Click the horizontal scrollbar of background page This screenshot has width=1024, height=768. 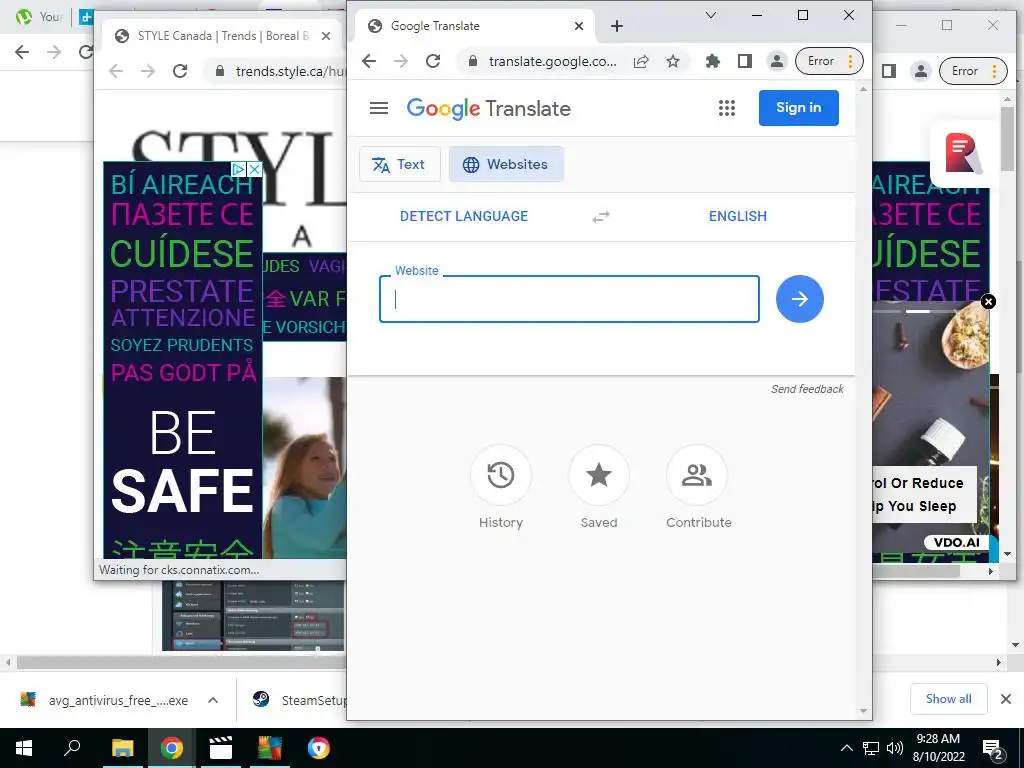[503, 662]
